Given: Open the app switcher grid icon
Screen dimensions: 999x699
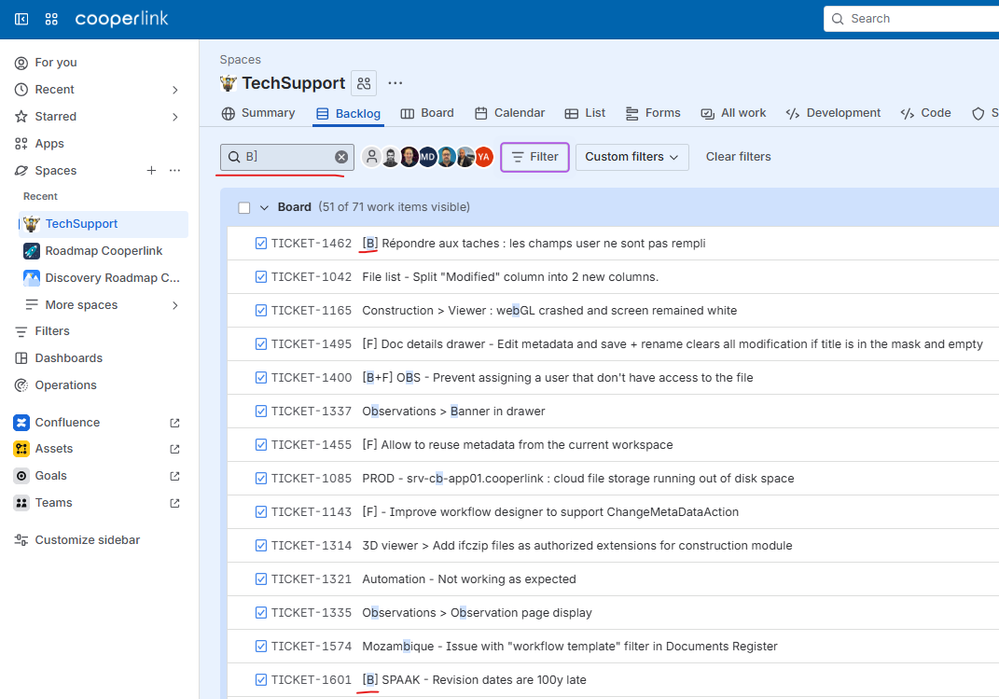Looking at the screenshot, I should point(50,18).
